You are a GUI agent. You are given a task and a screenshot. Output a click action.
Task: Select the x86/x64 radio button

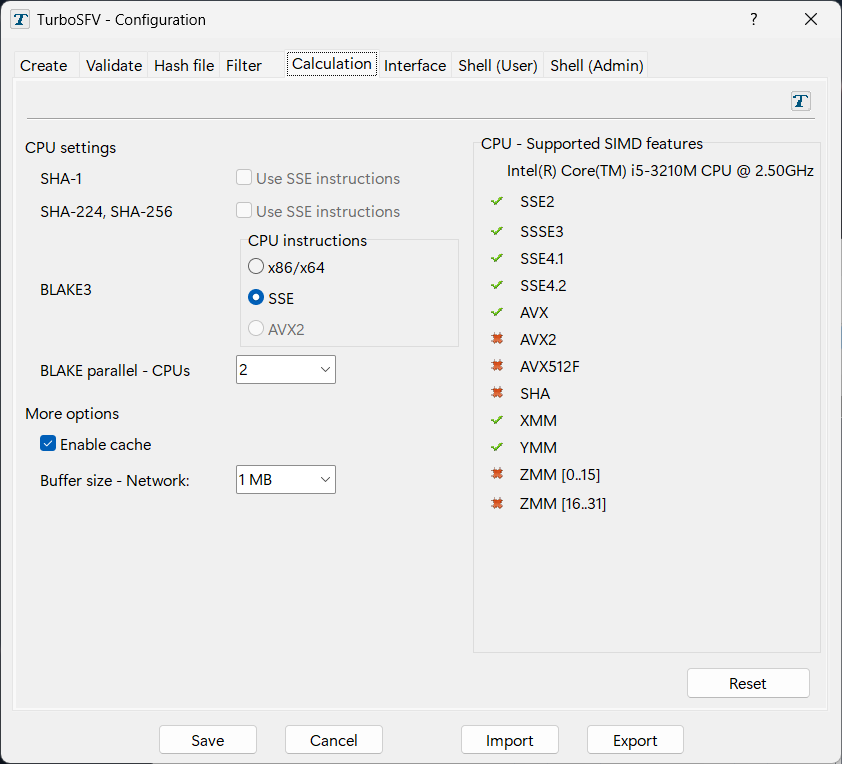[256, 268]
